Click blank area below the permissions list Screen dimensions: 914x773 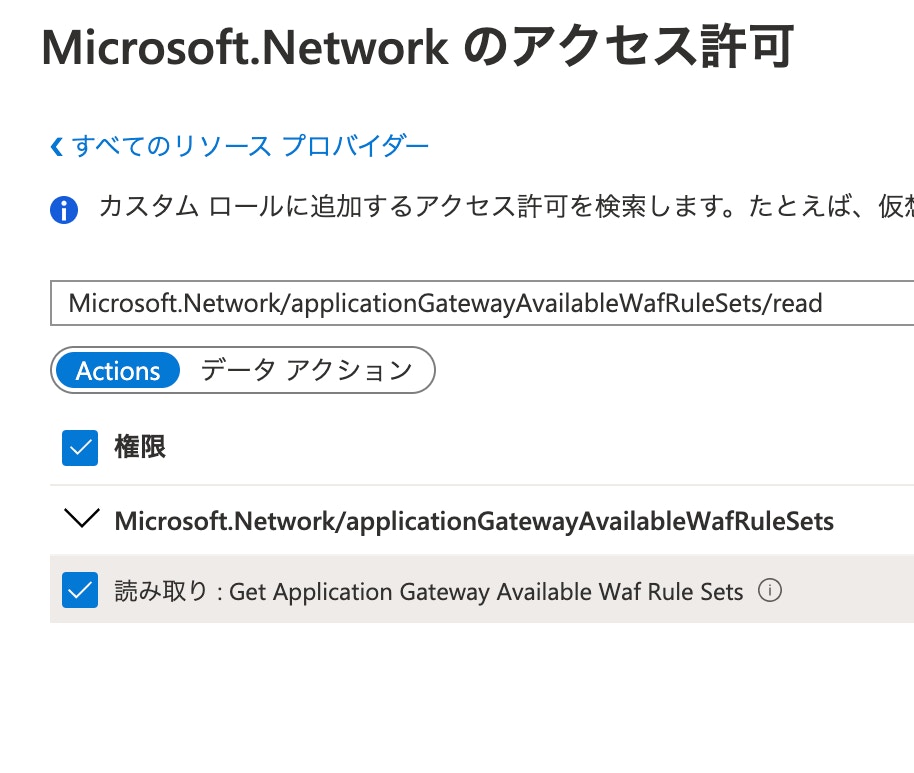[480, 700]
